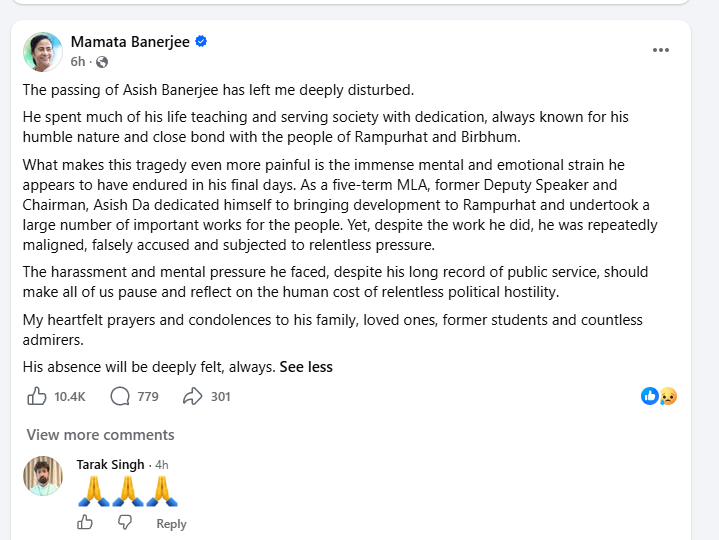Open Mamata Banerjee profile name link
The image size is (719, 540).
pyautogui.click(x=130, y=42)
